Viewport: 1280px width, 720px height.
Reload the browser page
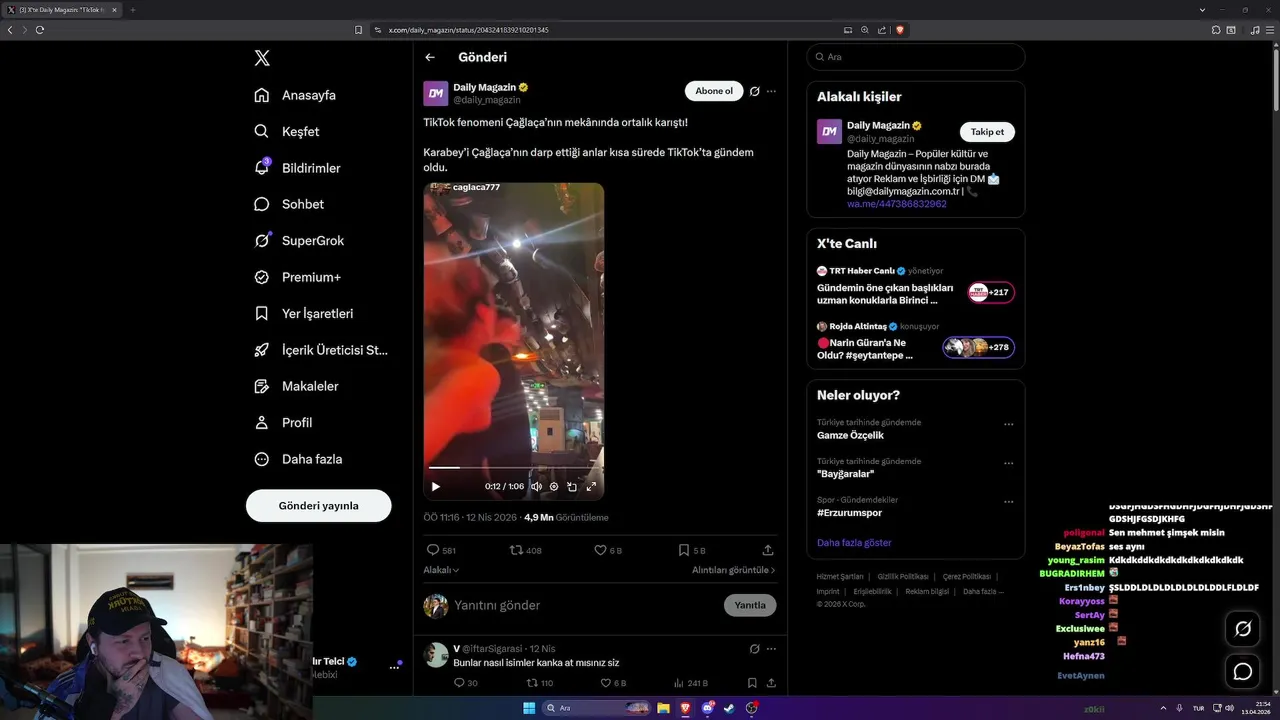(40, 30)
